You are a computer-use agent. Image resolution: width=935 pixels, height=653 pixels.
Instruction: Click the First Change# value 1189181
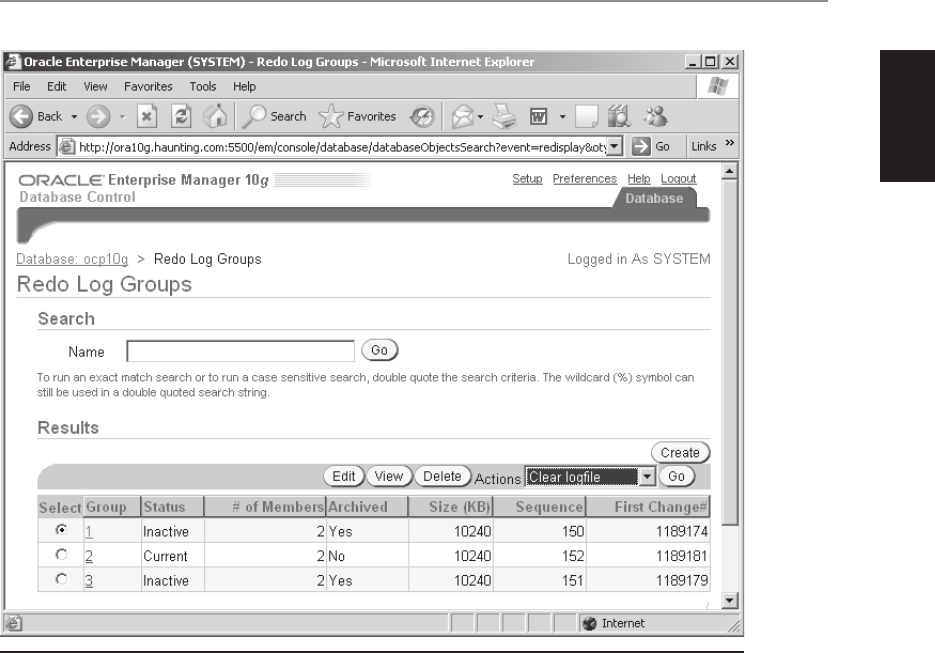coord(682,556)
